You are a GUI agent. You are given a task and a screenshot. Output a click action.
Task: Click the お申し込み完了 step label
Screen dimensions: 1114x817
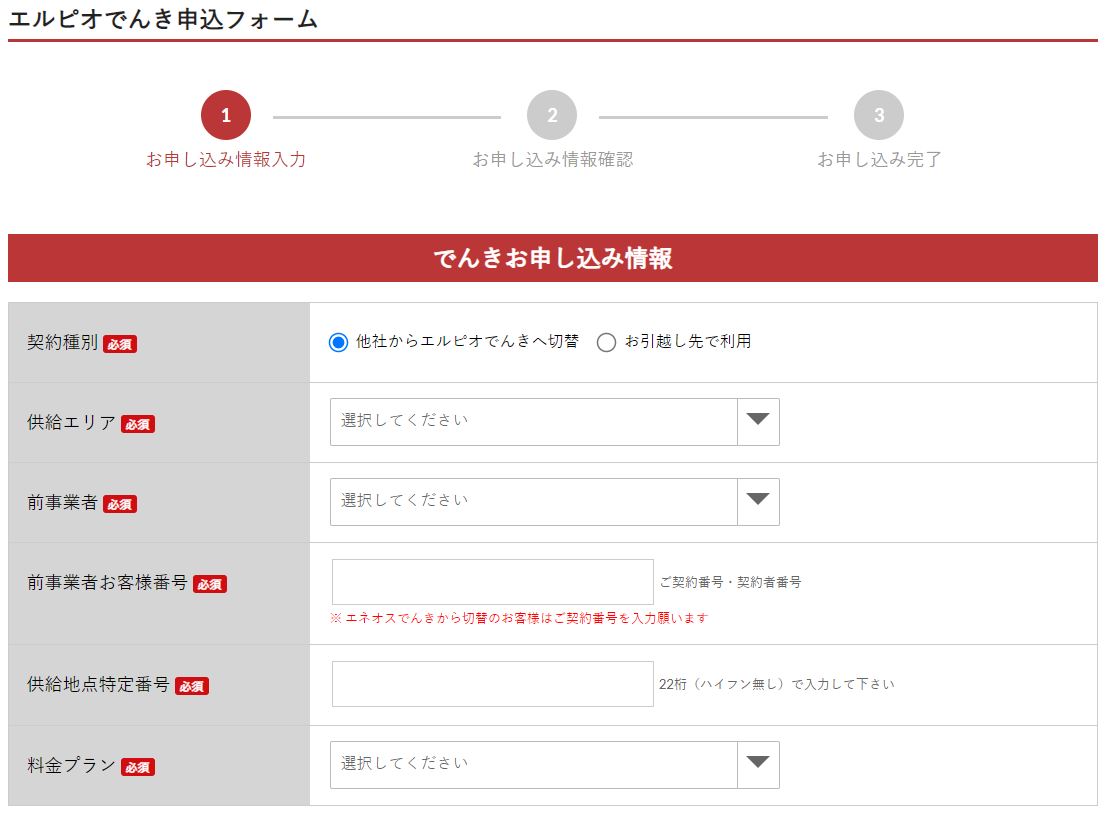880,159
